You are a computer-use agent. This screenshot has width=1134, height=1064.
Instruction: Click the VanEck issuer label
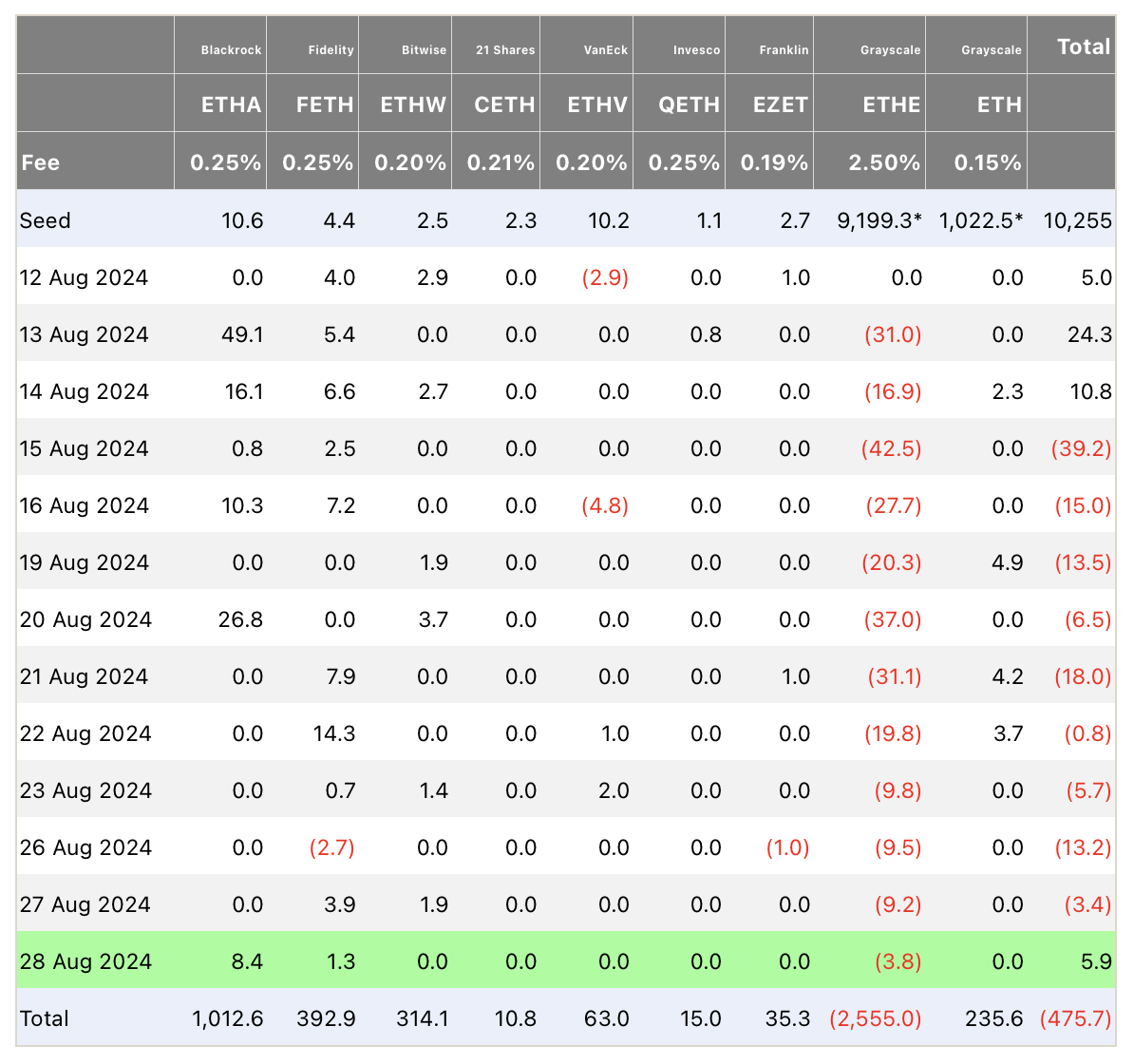tap(606, 50)
